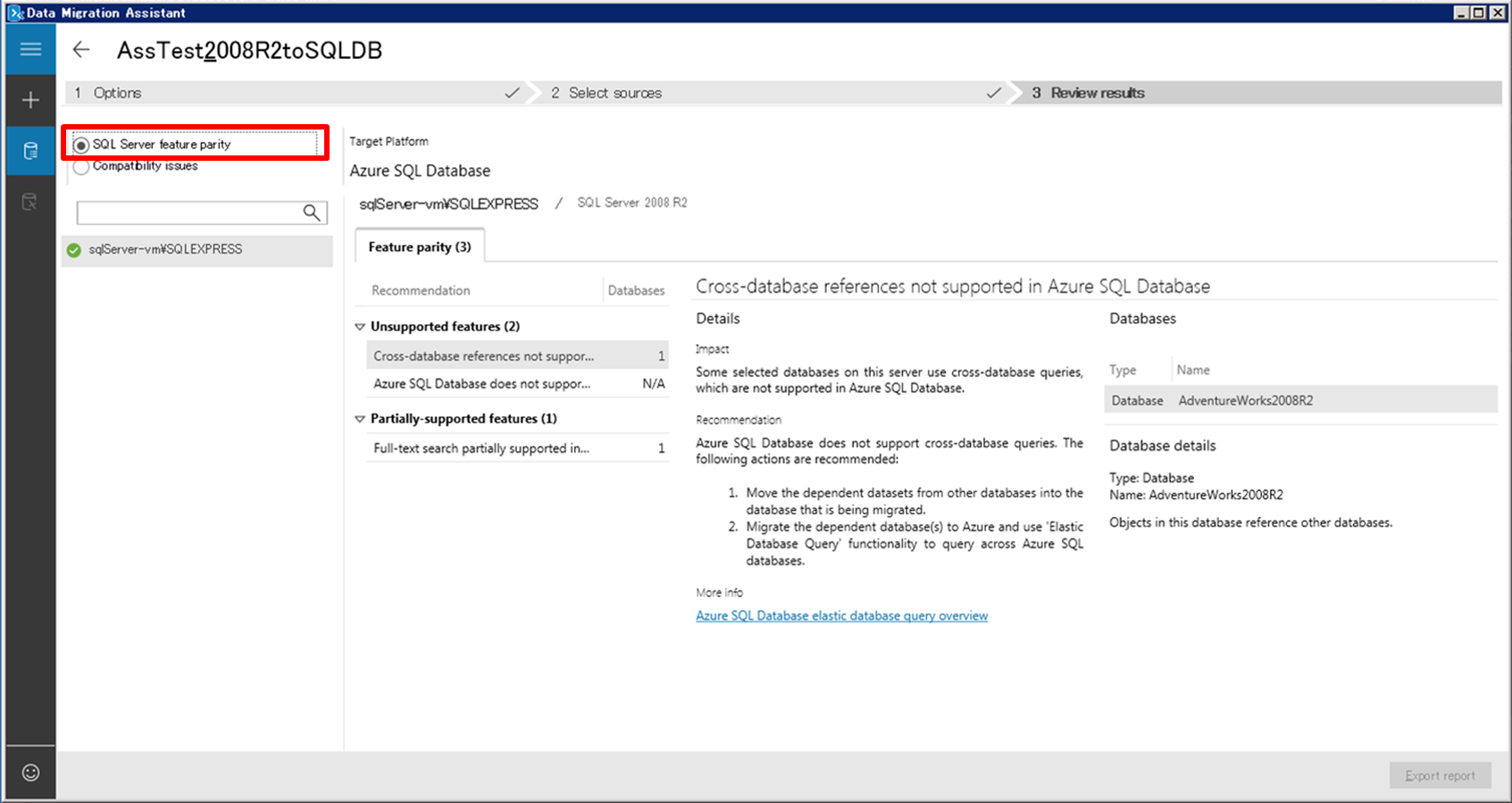This screenshot has height=803, width=1512.
Task: Collapse Partially-supported features (1) group
Action: coord(360,419)
